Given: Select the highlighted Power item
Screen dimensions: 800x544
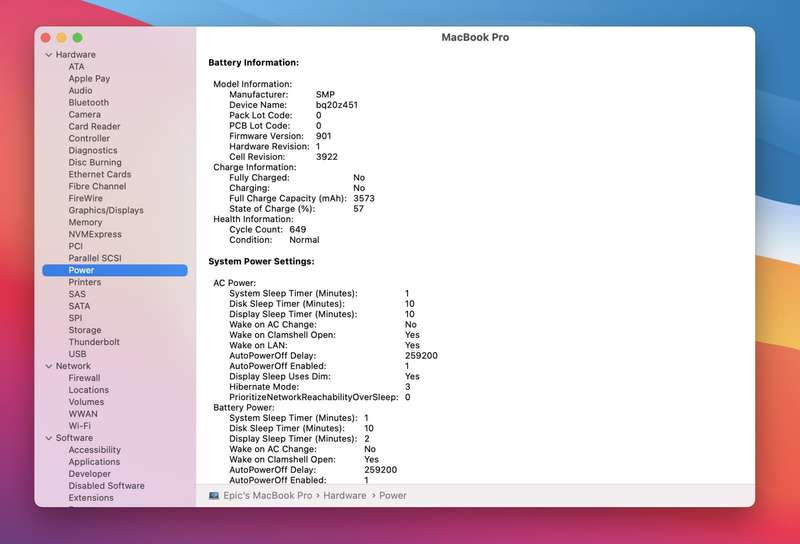Looking at the screenshot, I should pyautogui.click(x=115, y=270).
